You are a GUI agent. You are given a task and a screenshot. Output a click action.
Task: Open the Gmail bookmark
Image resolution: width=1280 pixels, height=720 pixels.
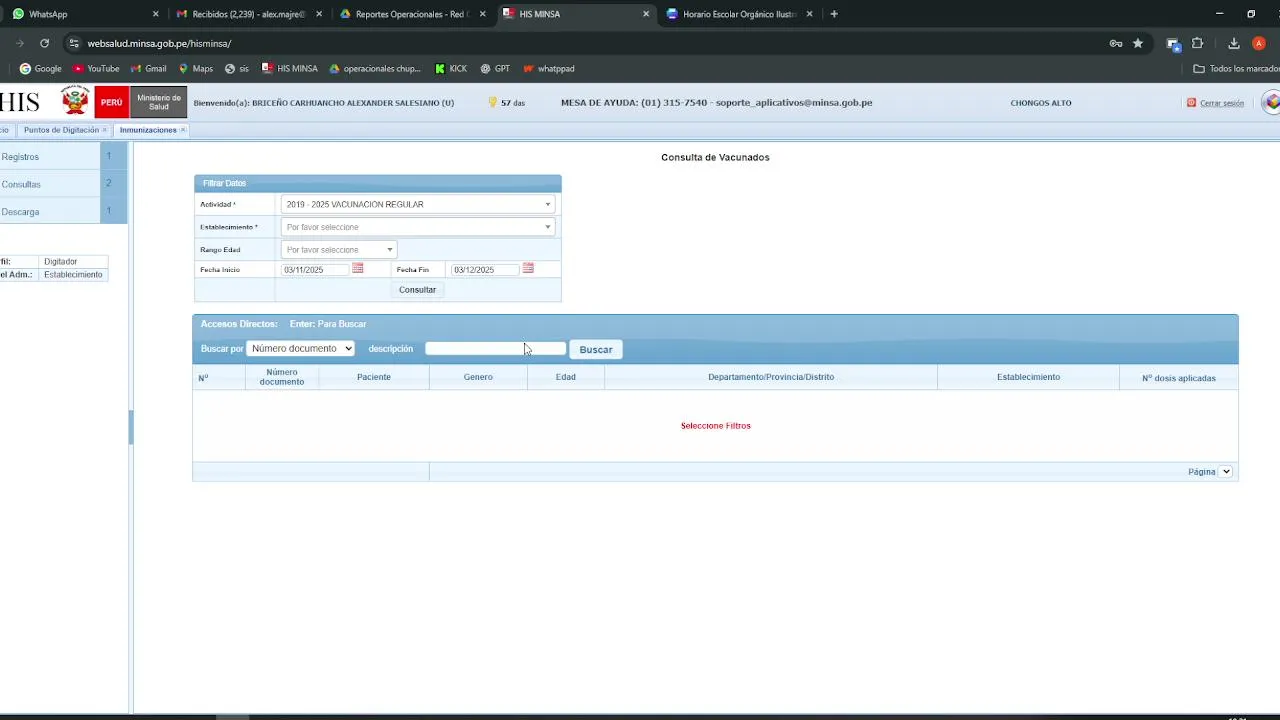[148, 69]
